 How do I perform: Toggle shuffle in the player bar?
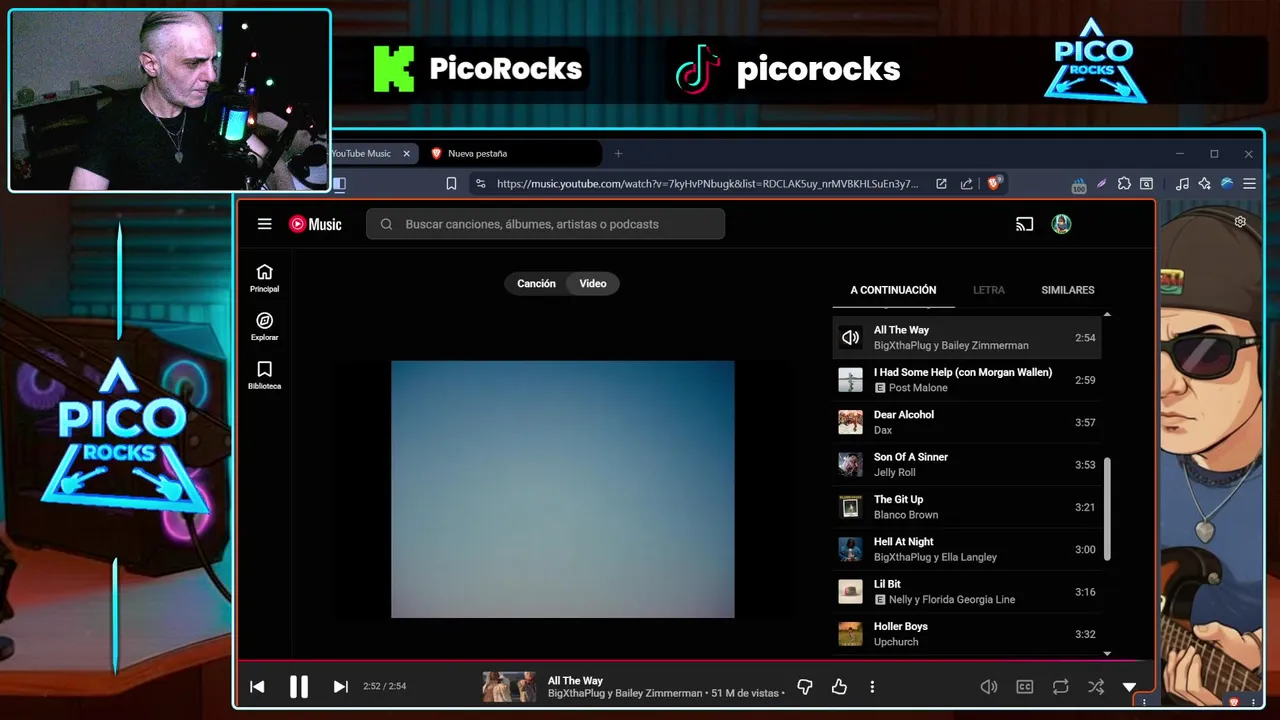[1096, 686]
